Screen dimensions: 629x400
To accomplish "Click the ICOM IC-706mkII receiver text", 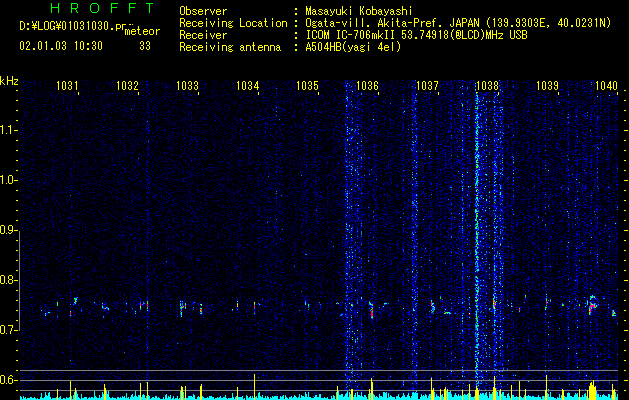I will [416, 35].
